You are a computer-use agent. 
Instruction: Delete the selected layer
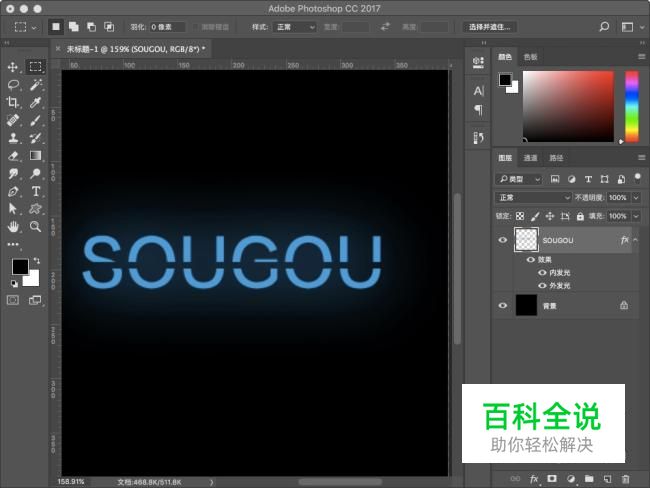626,479
